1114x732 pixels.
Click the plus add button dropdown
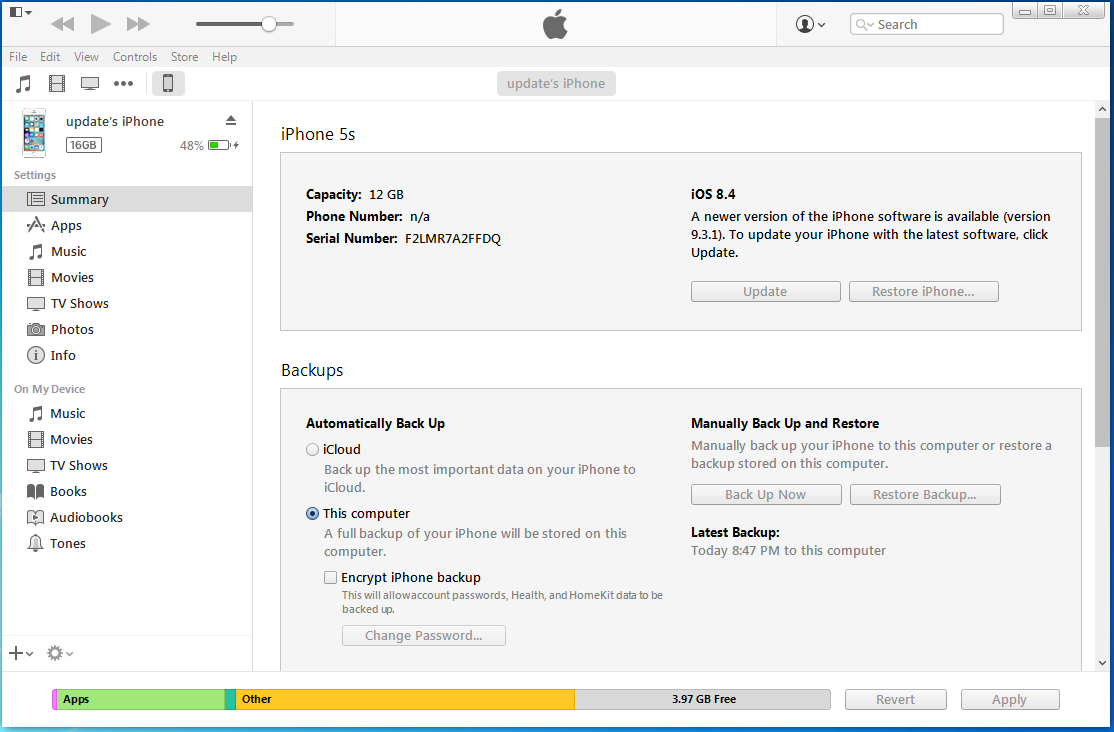tap(21, 653)
